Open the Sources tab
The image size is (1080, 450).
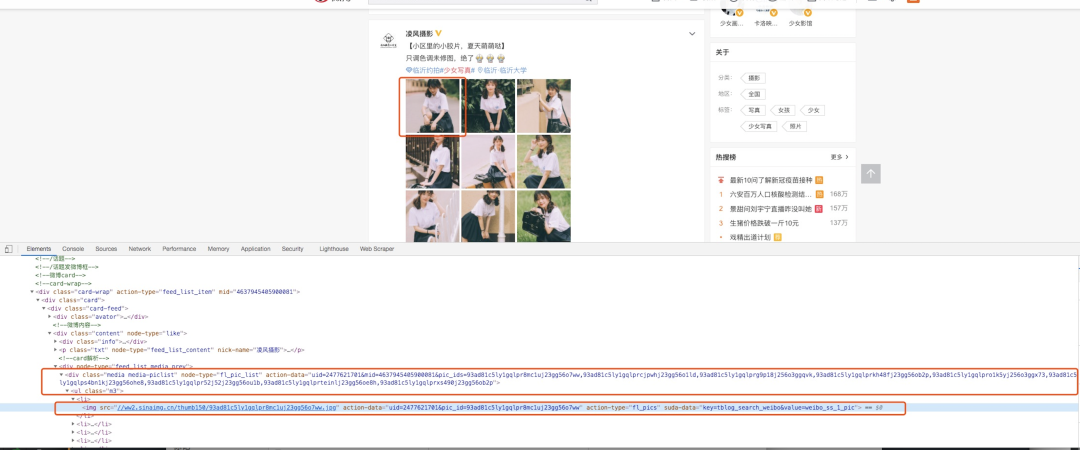click(106, 249)
